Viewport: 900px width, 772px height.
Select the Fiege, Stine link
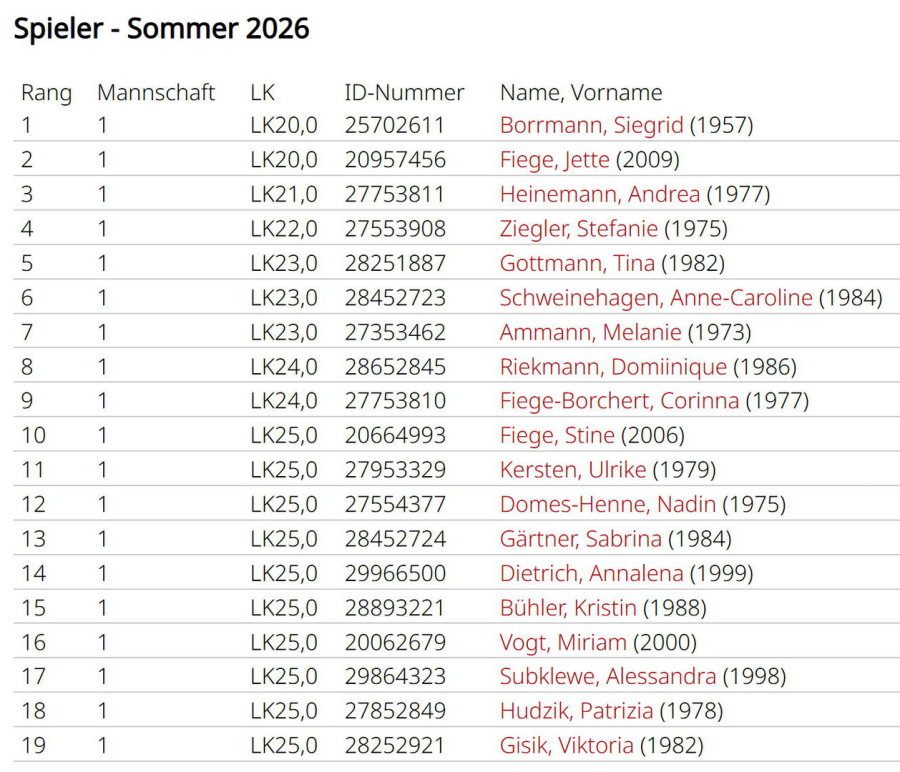tap(557, 436)
